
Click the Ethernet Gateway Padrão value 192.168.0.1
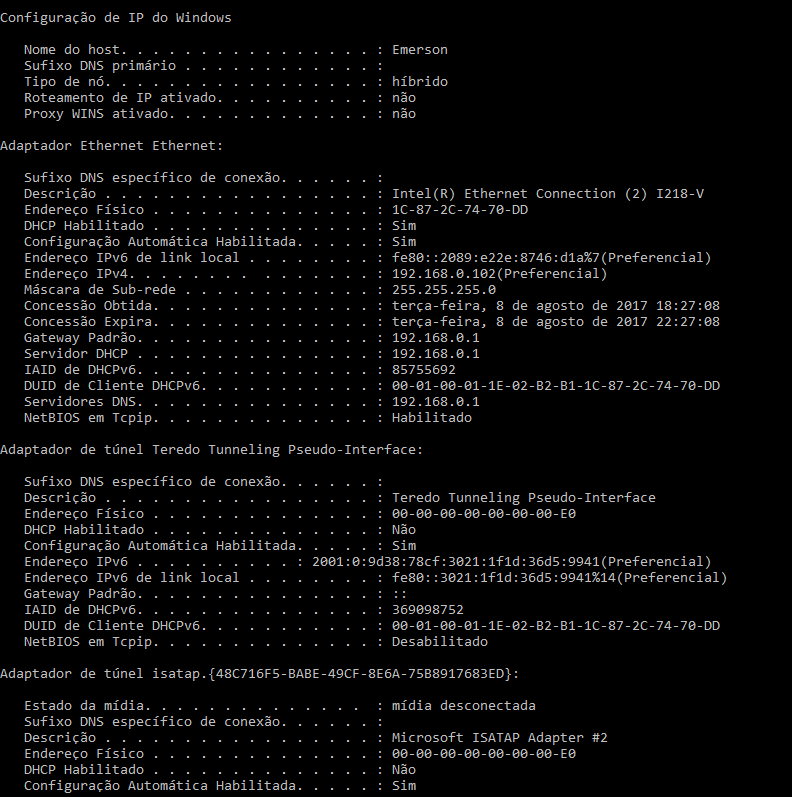click(435, 338)
